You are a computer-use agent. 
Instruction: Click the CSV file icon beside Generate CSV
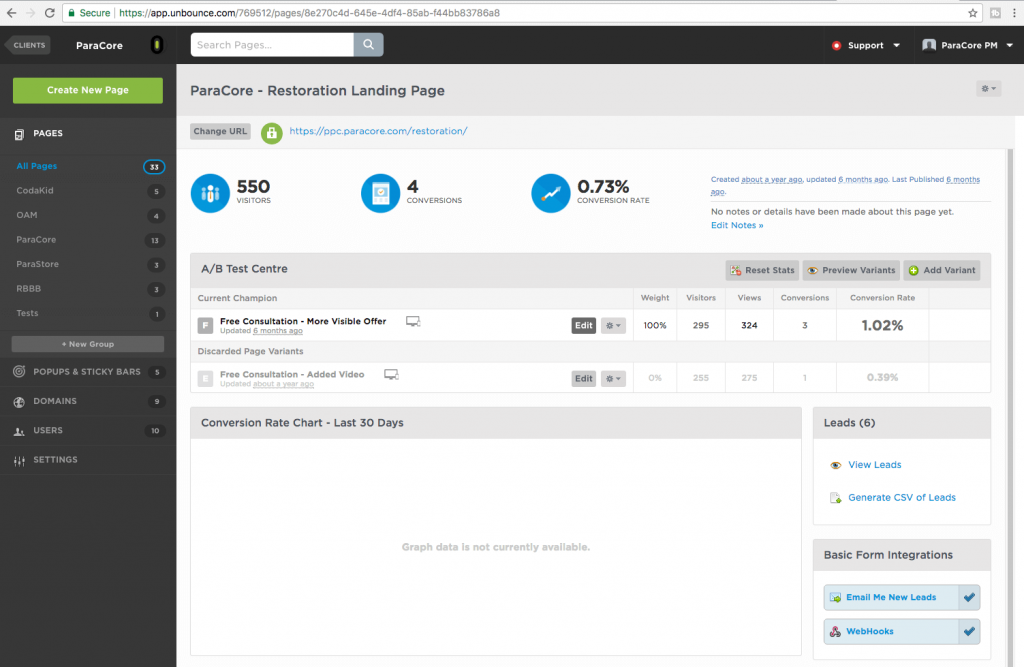point(835,498)
